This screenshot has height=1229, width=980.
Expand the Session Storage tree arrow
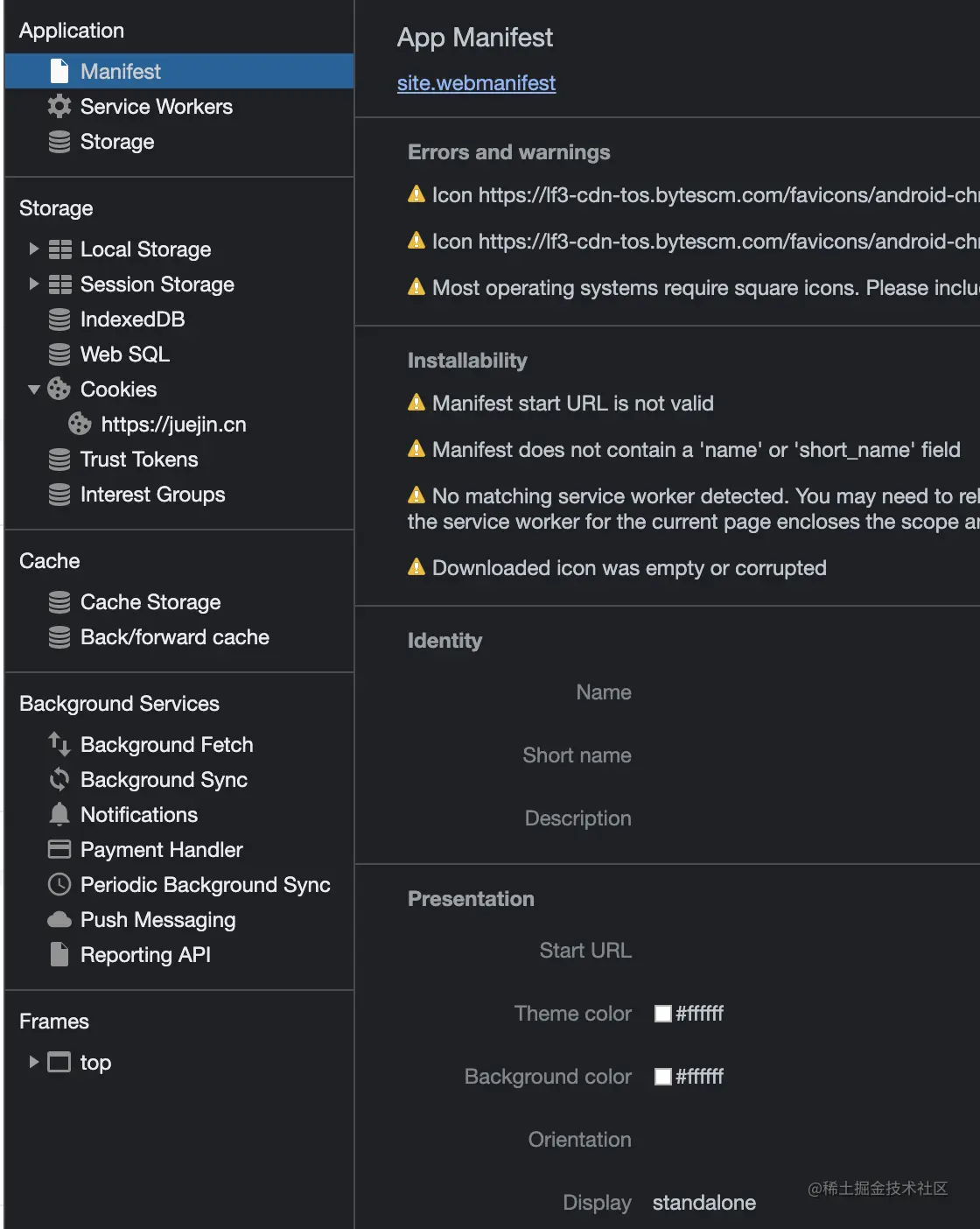(x=33, y=284)
